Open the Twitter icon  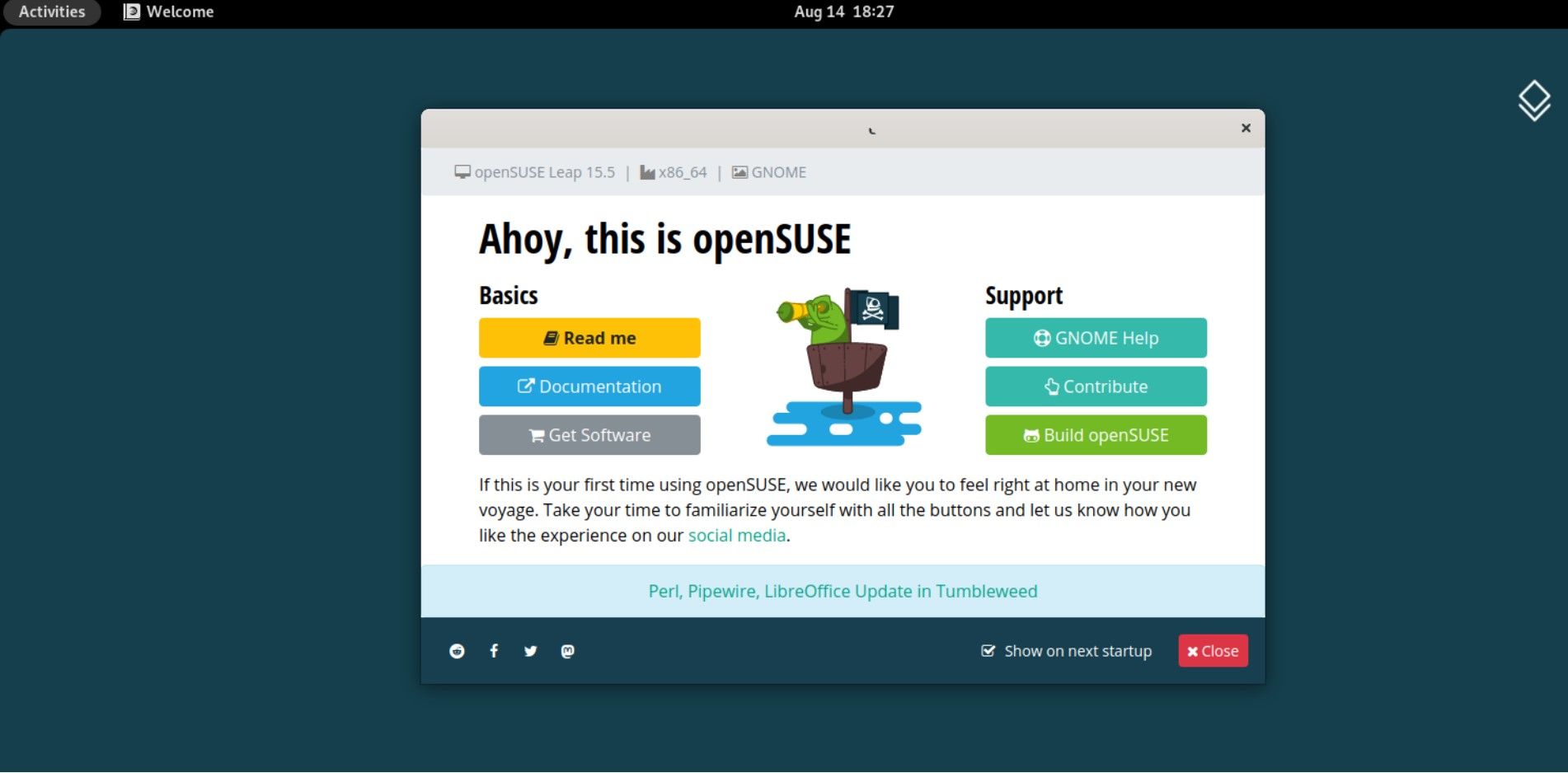pyautogui.click(x=530, y=650)
